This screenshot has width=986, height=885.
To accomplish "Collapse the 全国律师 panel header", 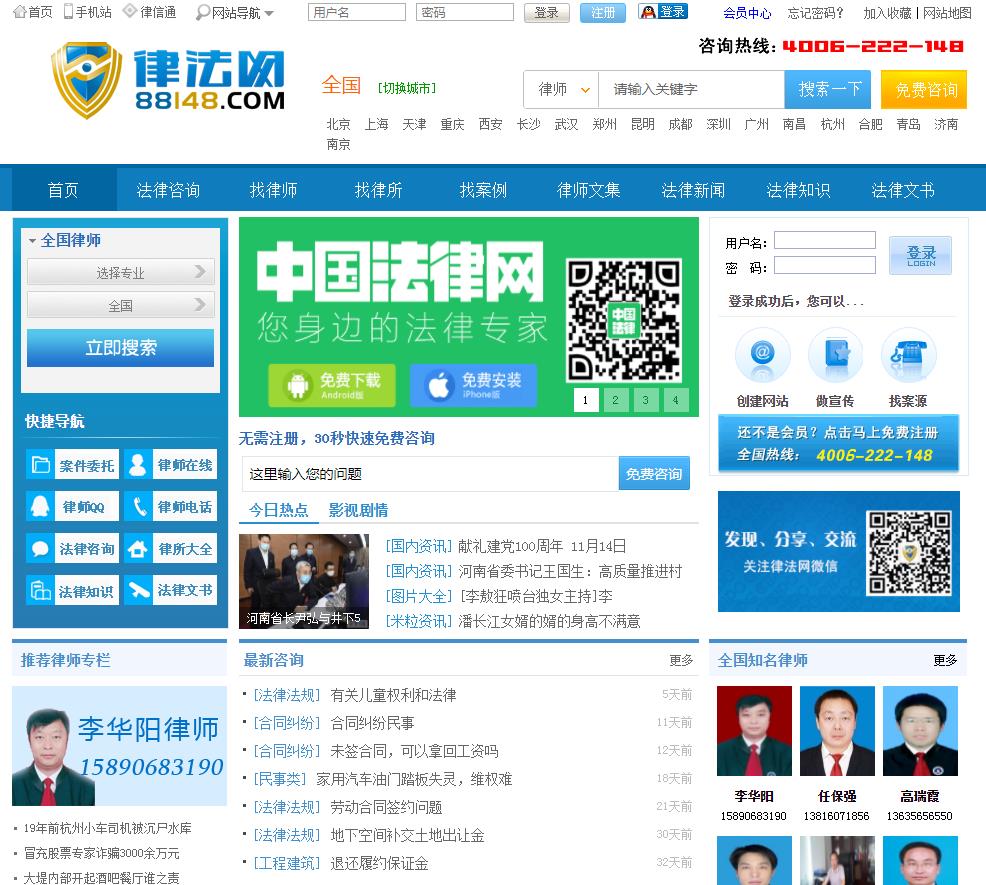I will coord(65,240).
